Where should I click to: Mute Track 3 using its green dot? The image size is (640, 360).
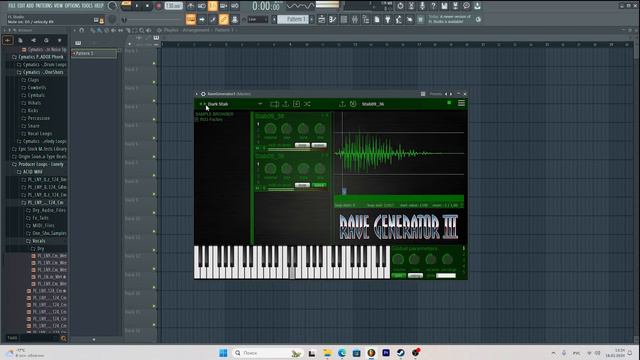pos(154,101)
